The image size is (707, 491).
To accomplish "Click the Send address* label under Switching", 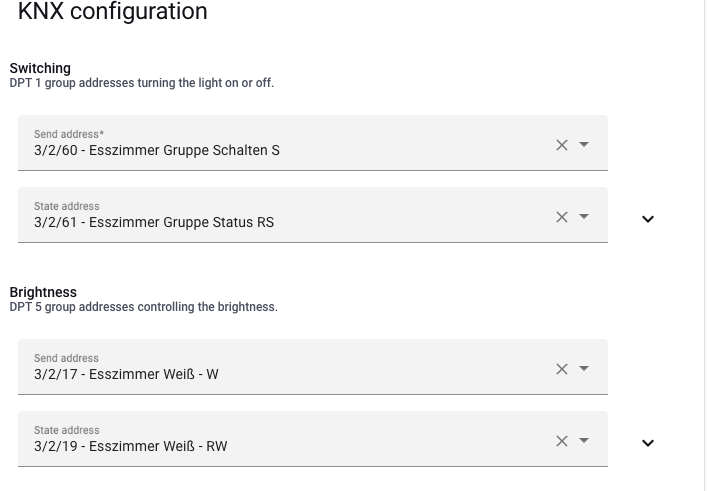I will 69,134.
